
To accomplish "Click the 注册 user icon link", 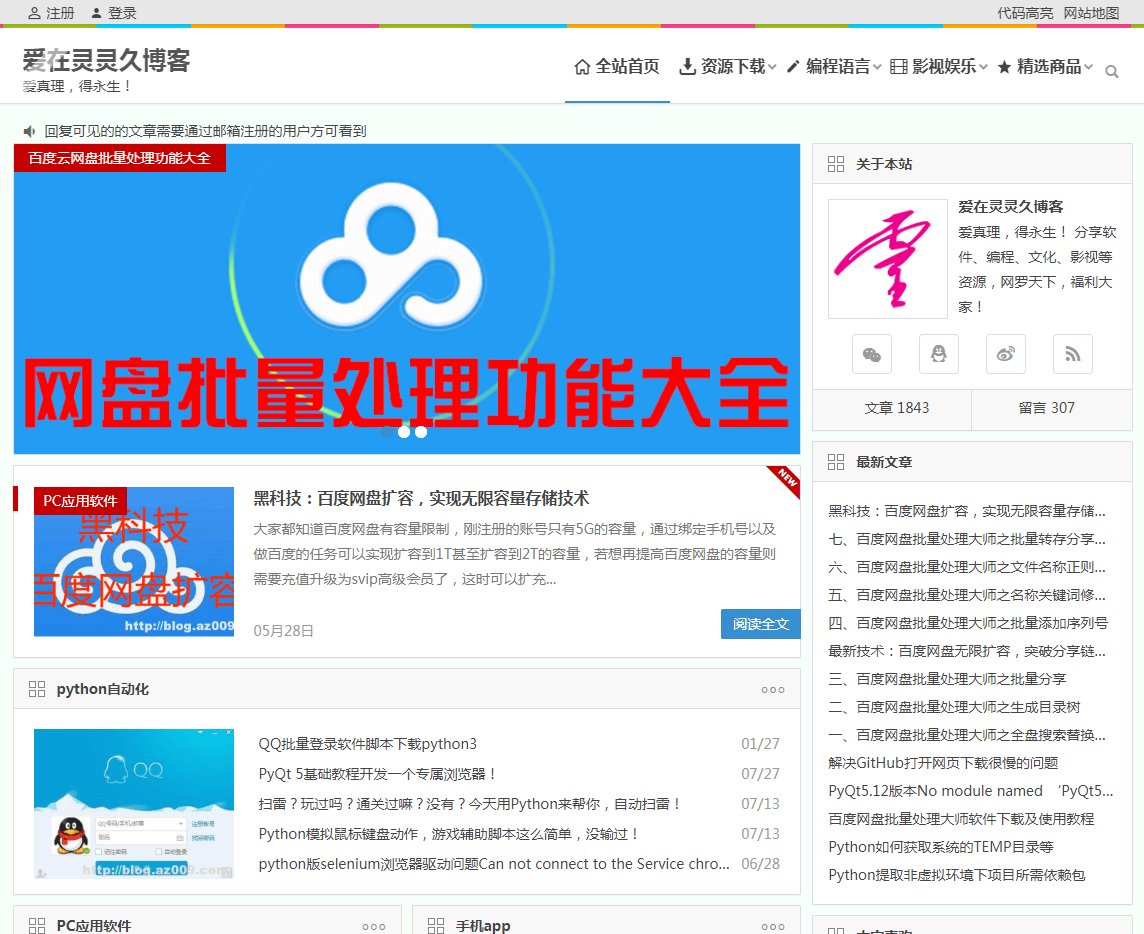I will (x=51, y=13).
